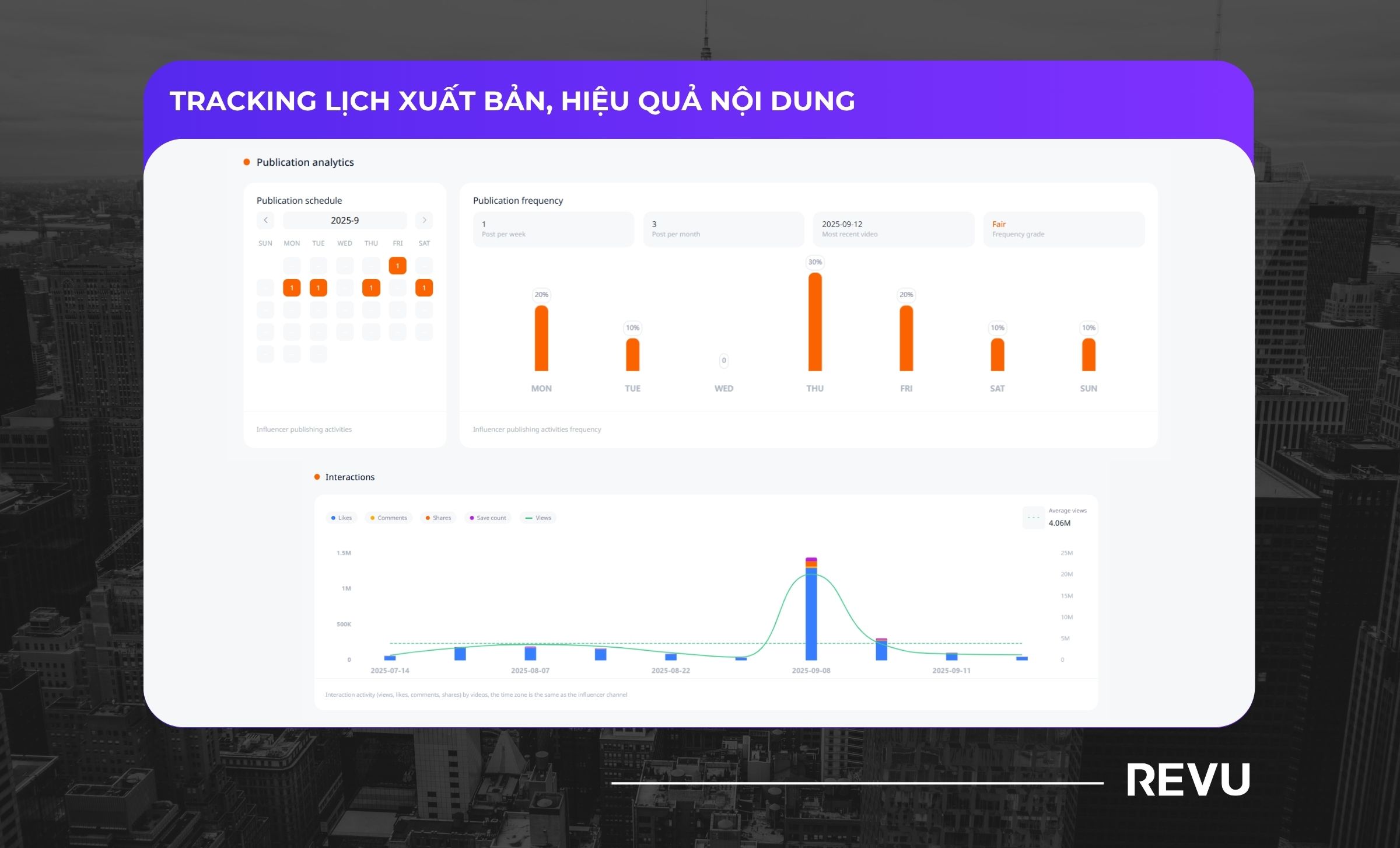1400x848 pixels.
Task: Click the Most recent video date card
Action: pos(893,229)
